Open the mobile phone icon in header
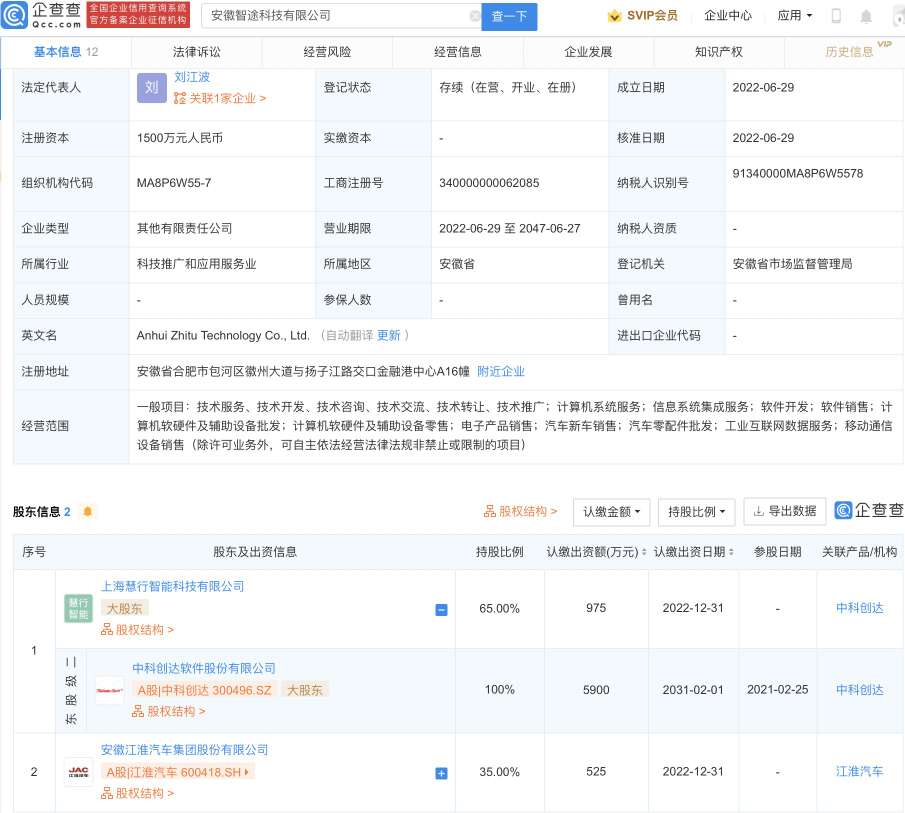 836,16
